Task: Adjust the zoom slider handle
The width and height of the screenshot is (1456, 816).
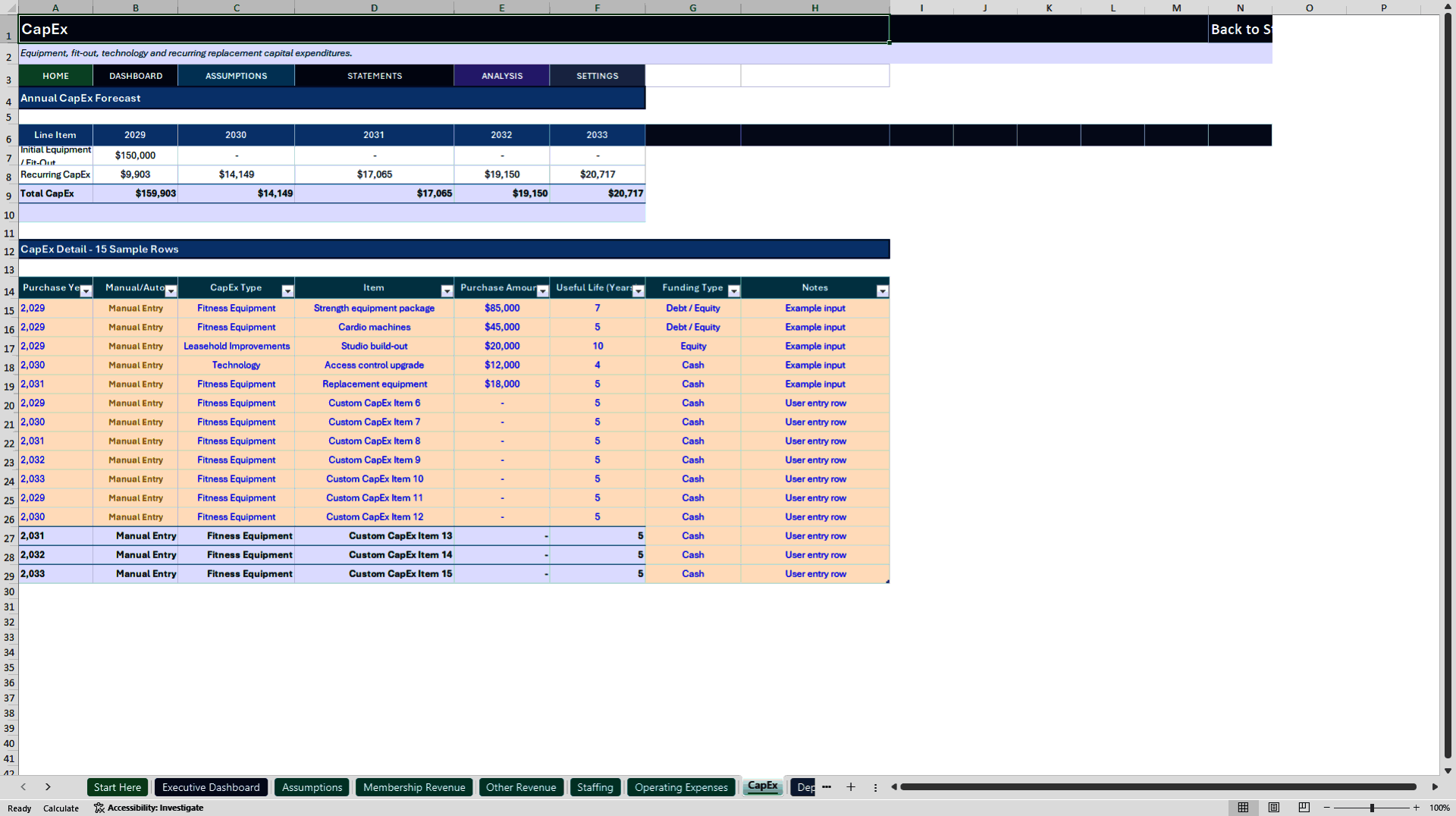Action: coord(1372,808)
